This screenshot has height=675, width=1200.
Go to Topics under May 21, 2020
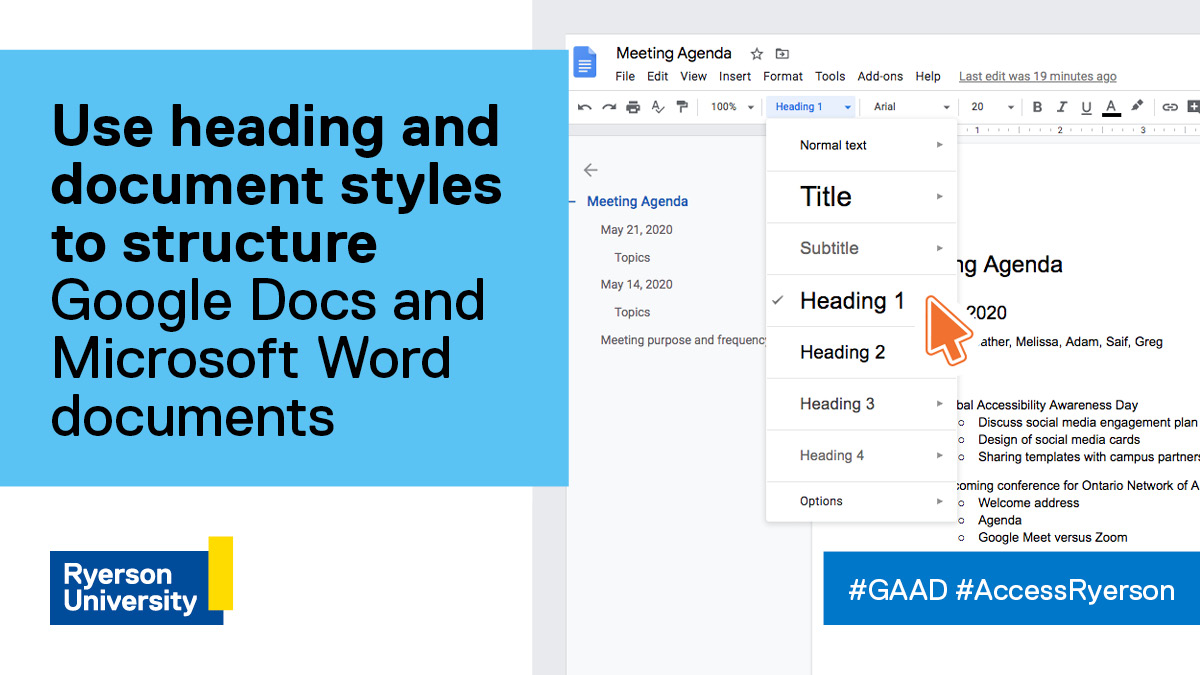[632, 258]
